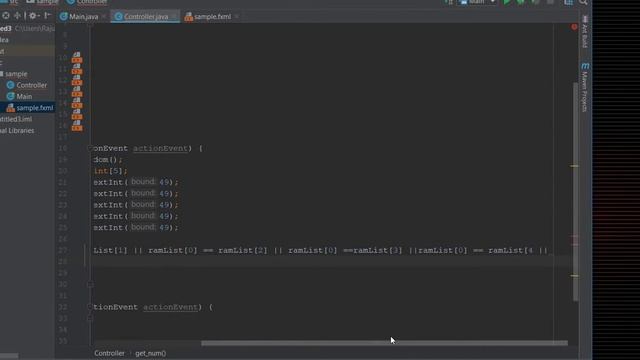640x360 pixels.
Task: Click the editor vertical scrollbar thumb
Action: click(x=576, y=192)
